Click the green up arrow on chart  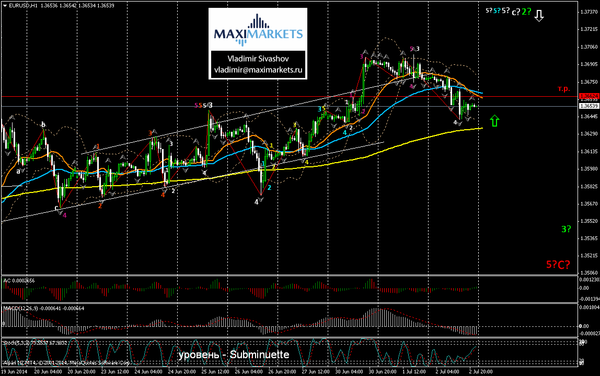click(494, 121)
